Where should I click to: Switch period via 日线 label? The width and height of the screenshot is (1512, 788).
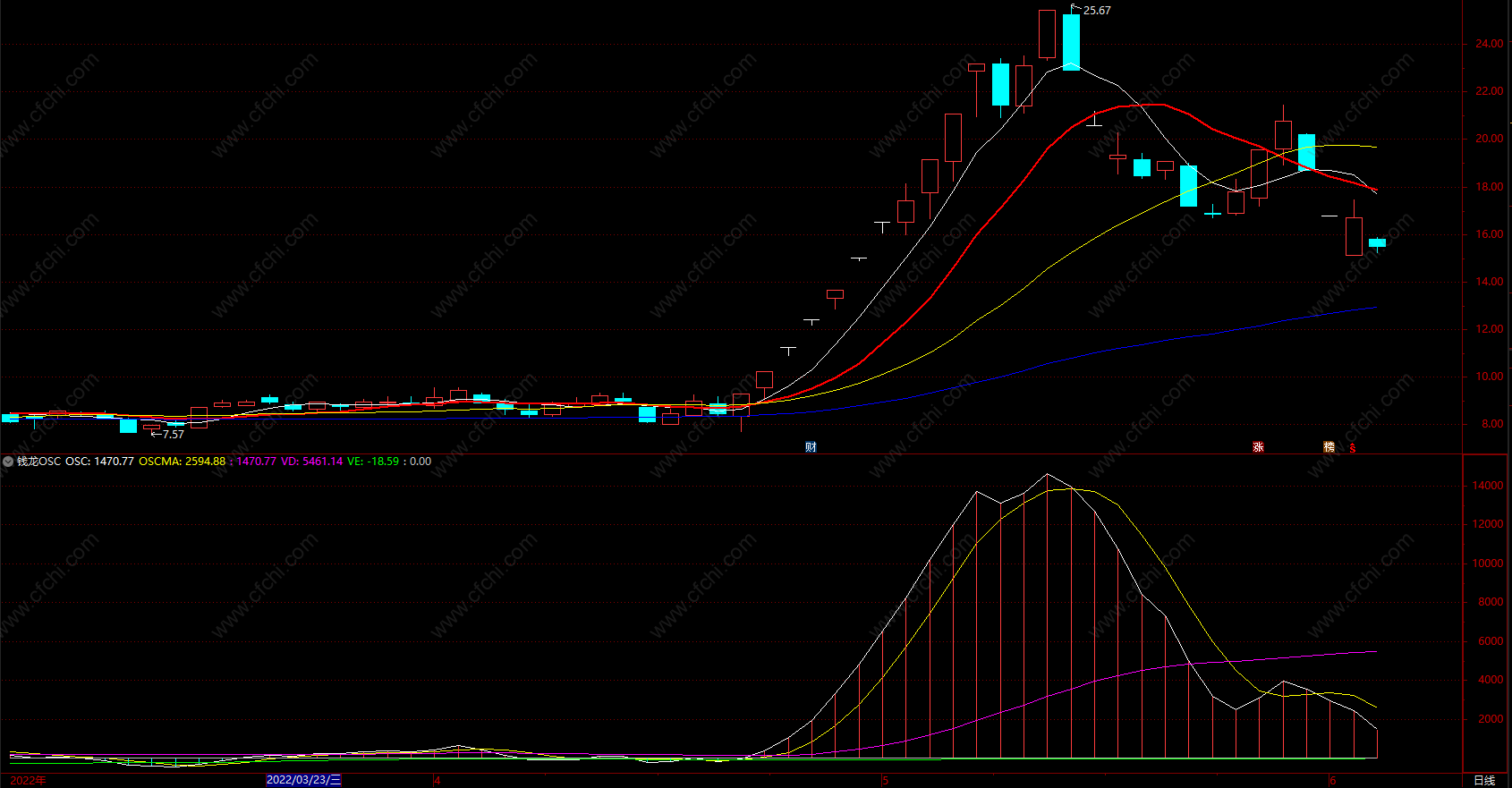point(1484,781)
